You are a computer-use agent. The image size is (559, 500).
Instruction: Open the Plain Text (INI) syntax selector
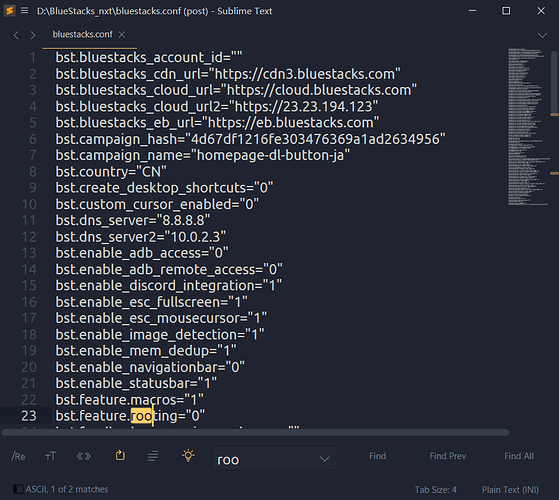coord(510,490)
